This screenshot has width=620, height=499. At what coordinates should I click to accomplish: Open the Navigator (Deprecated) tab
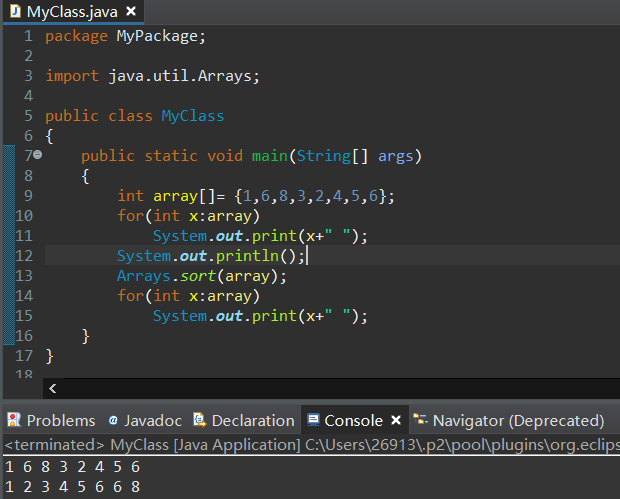click(x=508, y=420)
